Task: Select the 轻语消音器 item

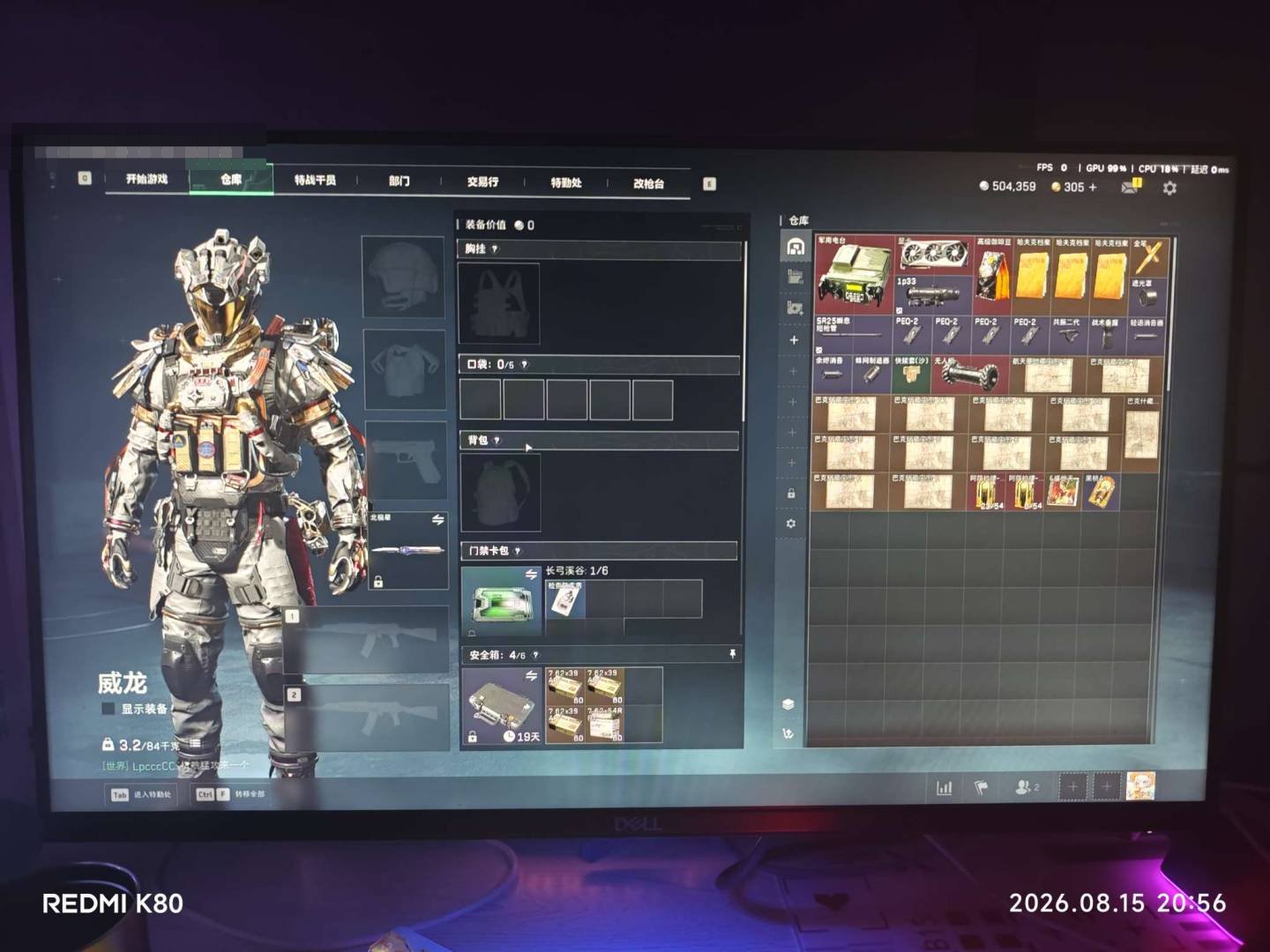Action: (x=1147, y=336)
